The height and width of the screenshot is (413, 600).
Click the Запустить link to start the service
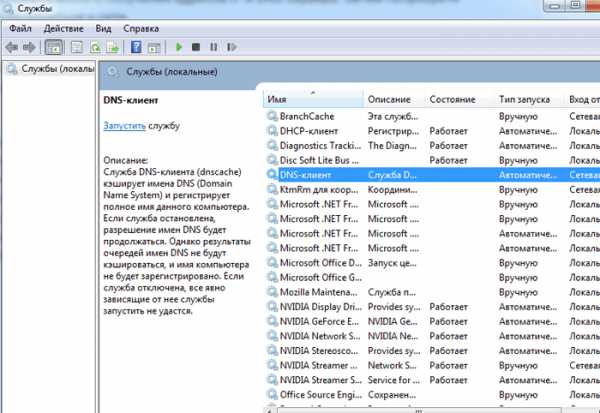pyautogui.click(x=124, y=126)
